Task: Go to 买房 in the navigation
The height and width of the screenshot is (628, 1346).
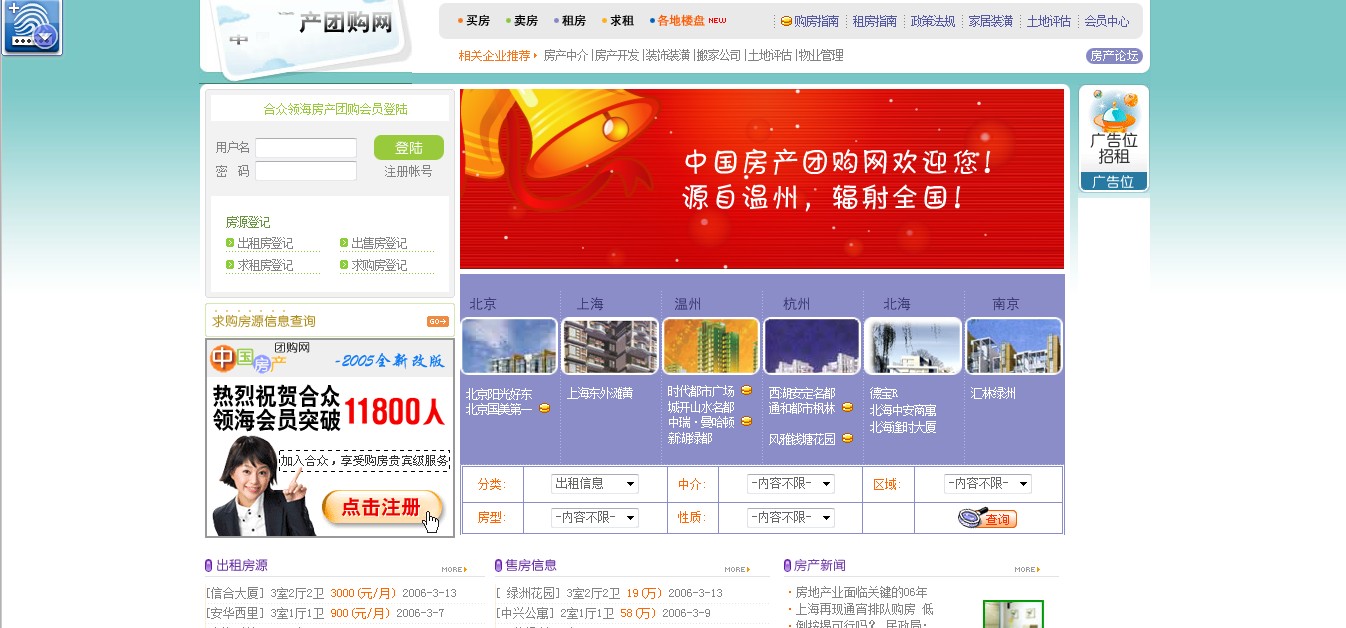Action: point(478,21)
